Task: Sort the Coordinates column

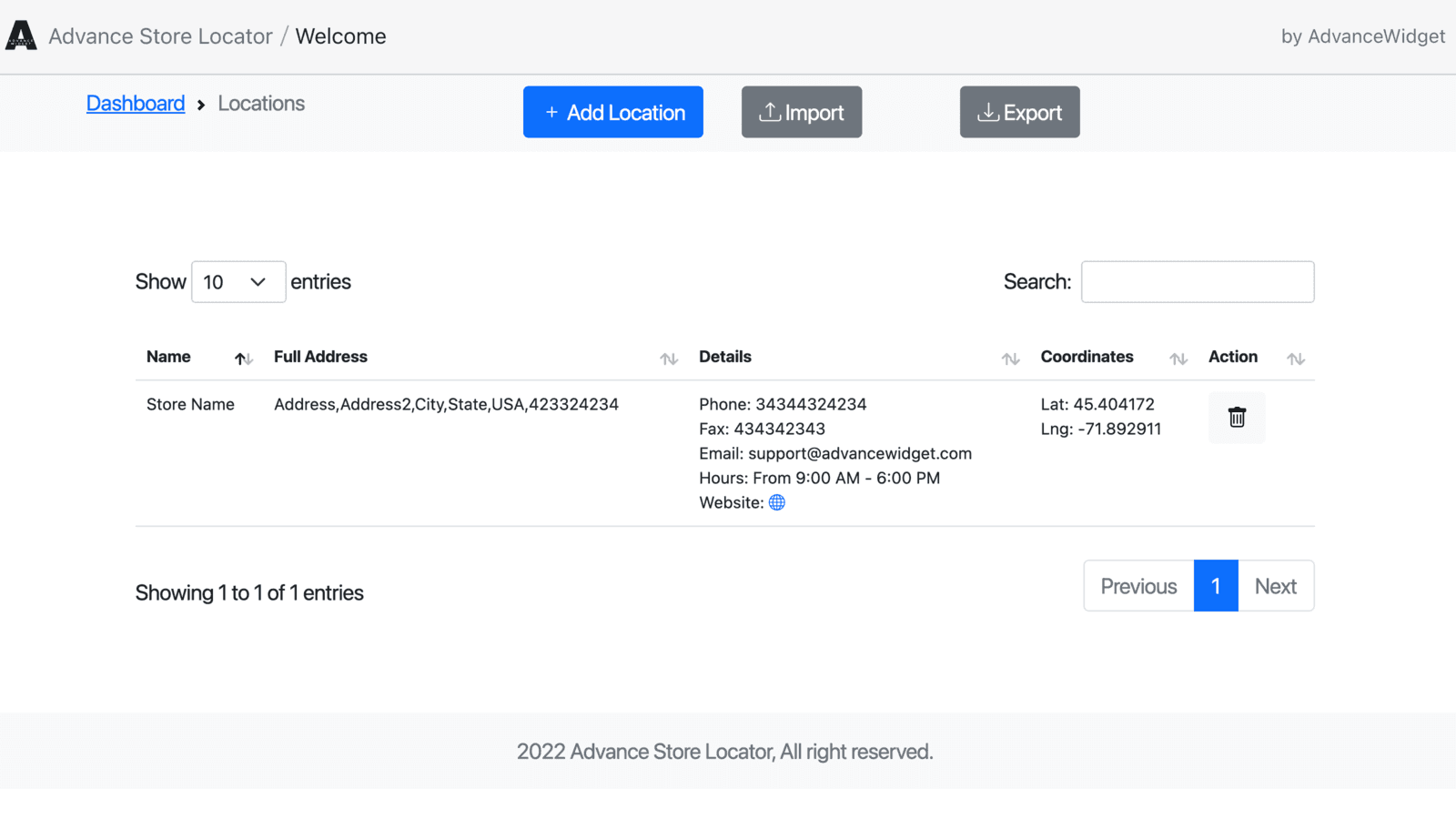Action: [x=1178, y=358]
